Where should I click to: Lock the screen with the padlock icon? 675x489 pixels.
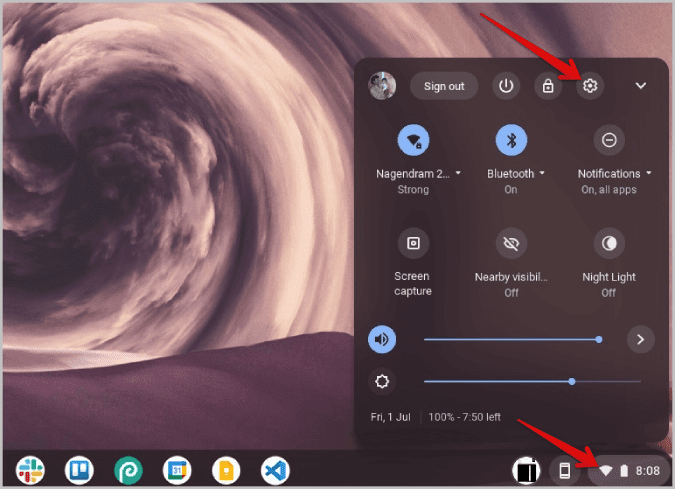(548, 86)
